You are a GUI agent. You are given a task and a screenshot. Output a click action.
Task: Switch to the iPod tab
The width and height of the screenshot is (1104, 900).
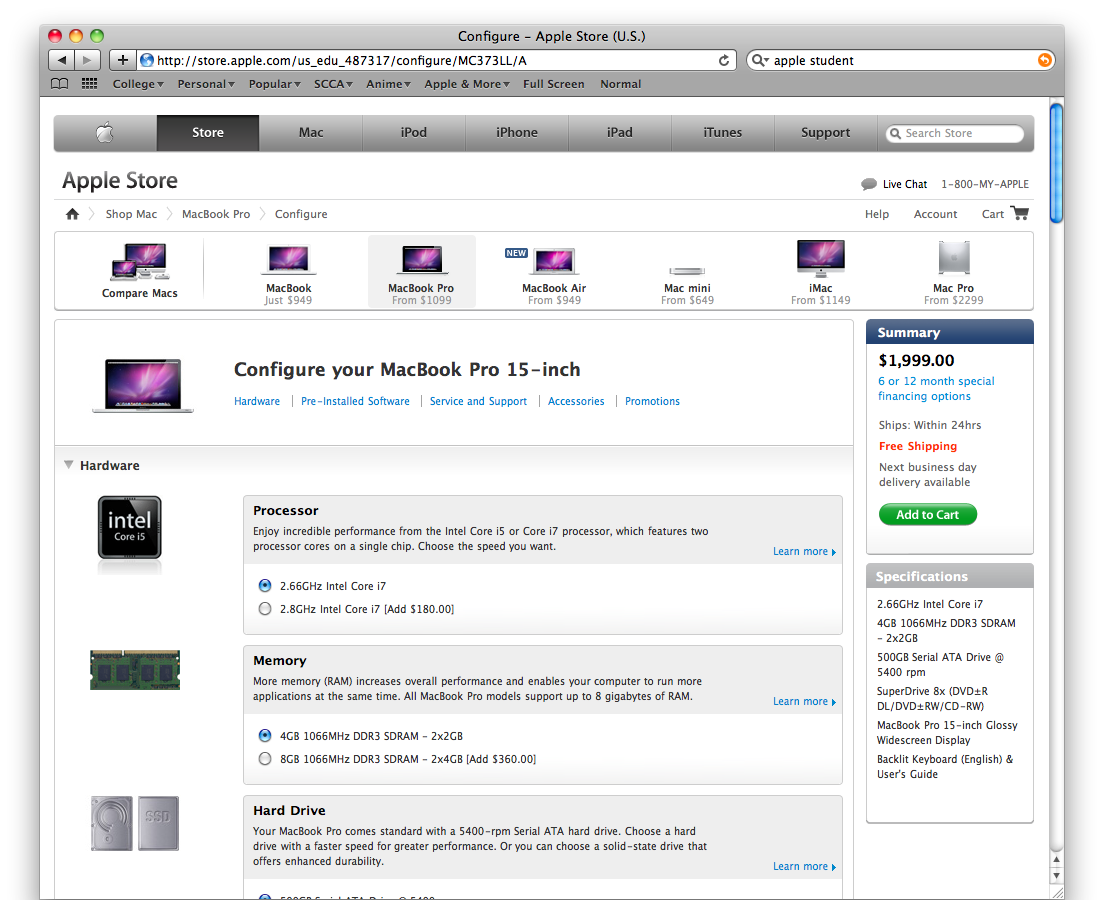pos(413,132)
